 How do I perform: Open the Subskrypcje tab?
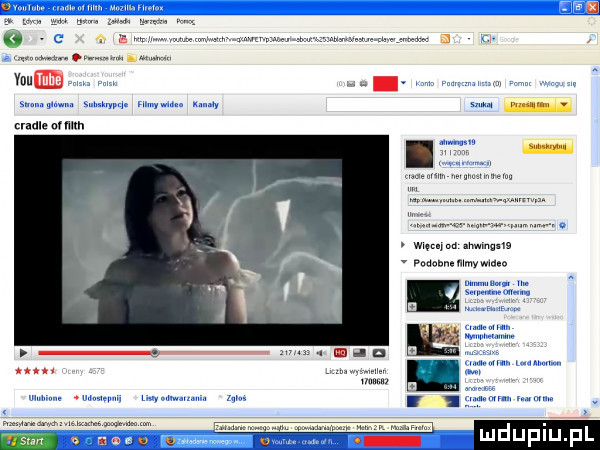(106, 104)
